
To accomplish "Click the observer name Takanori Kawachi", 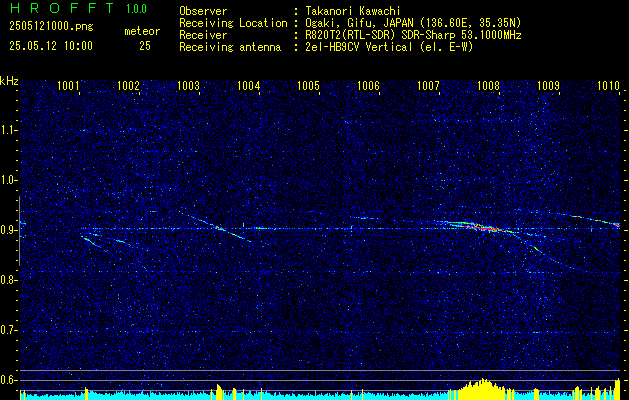I will point(353,11).
